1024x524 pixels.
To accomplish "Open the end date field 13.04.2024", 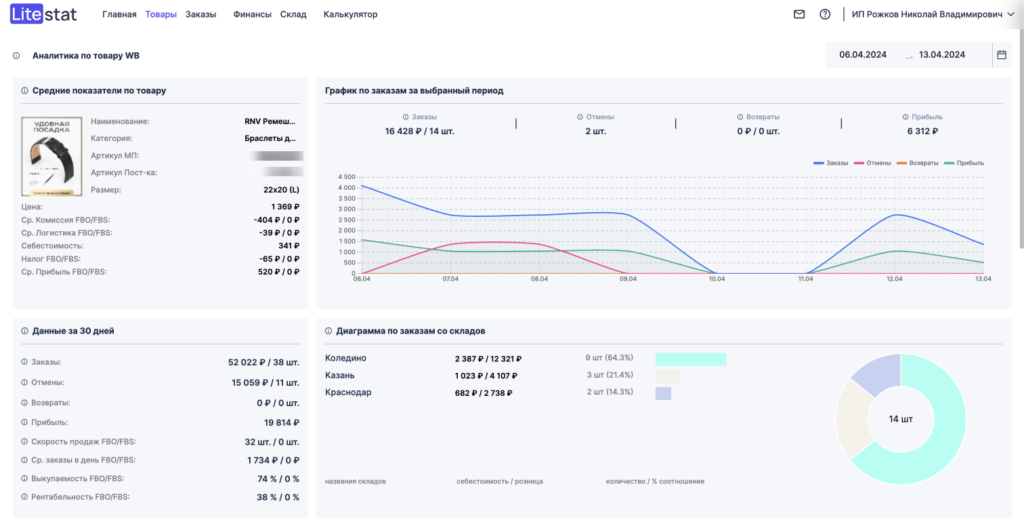I will pyautogui.click(x=941, y=55).
